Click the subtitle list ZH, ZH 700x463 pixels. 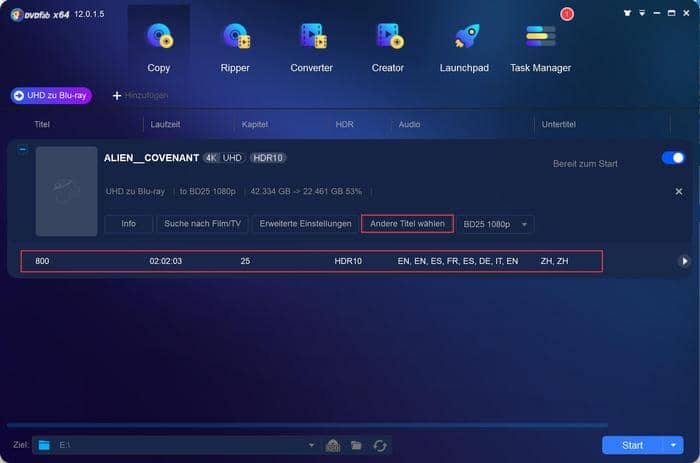[554, 261]
